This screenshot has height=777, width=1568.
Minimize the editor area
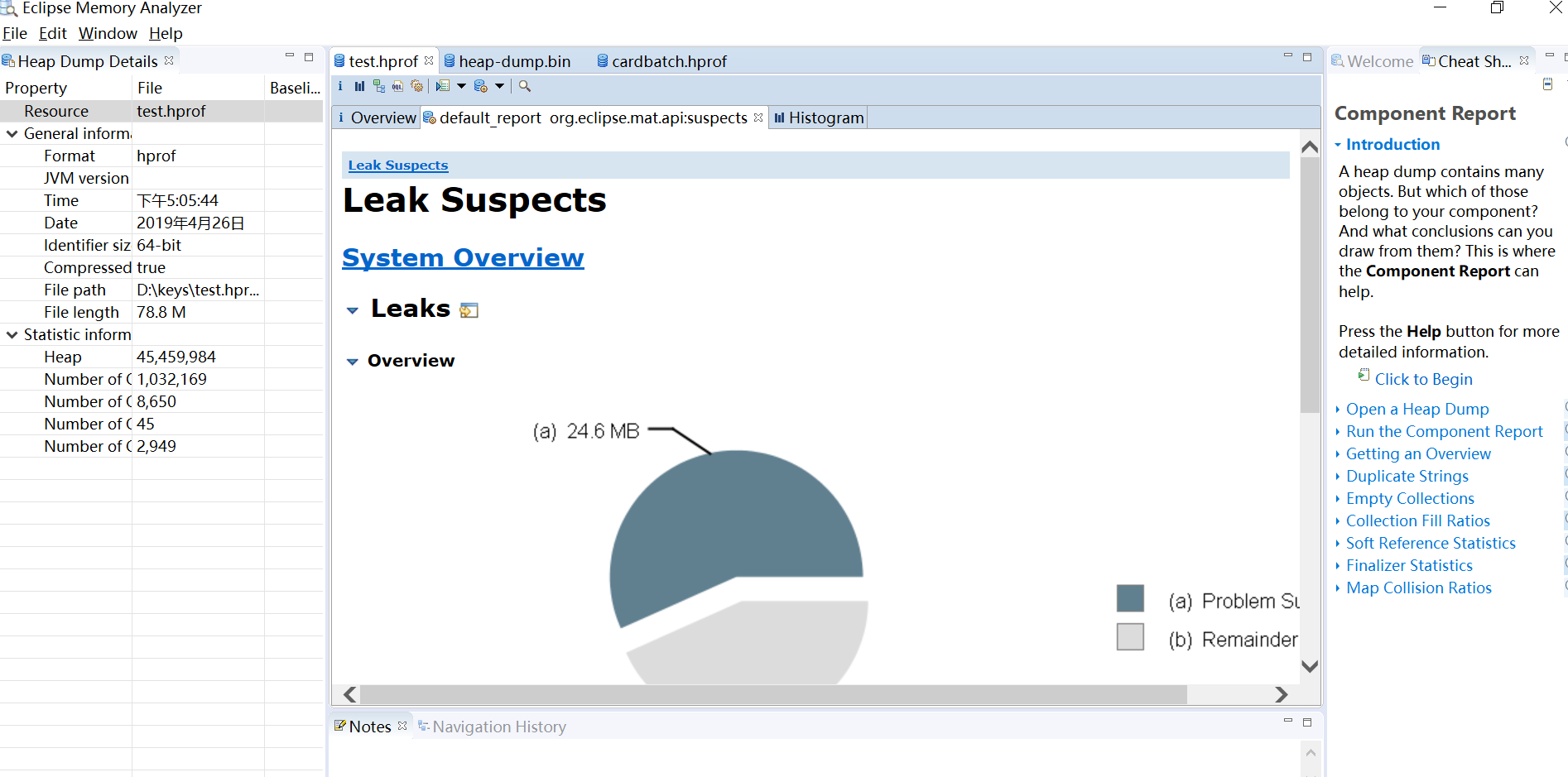point(1288,56)
